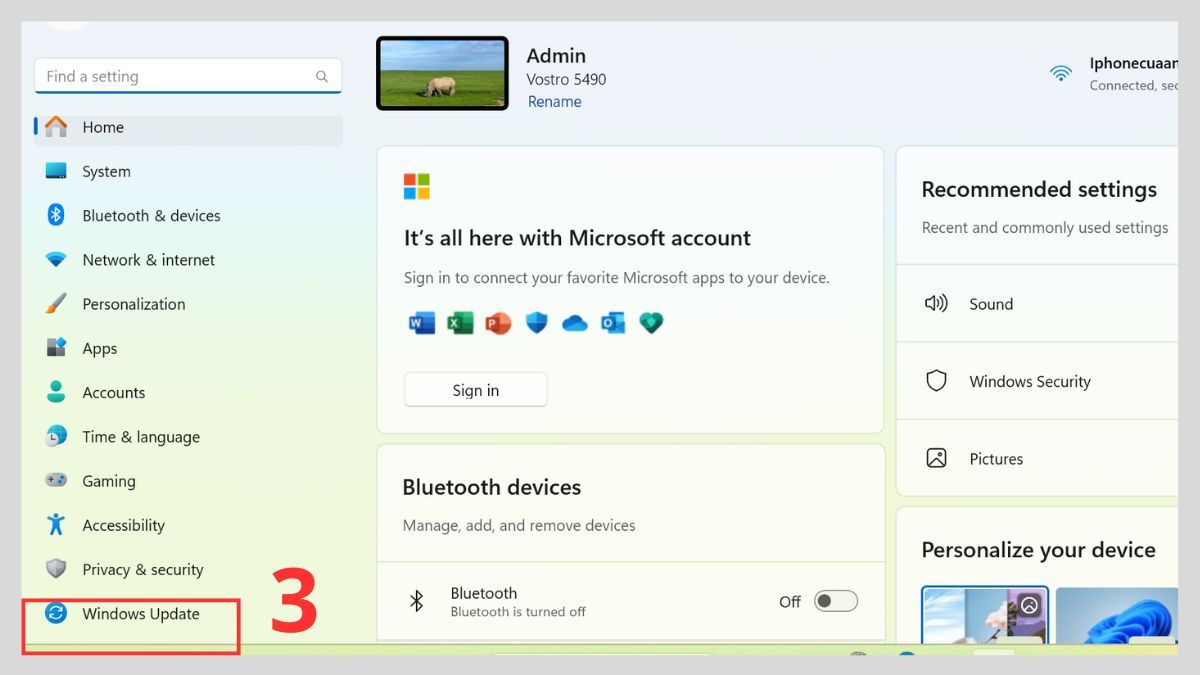
Task: Select the Excel app icon
Action: [x=459, y=322]
